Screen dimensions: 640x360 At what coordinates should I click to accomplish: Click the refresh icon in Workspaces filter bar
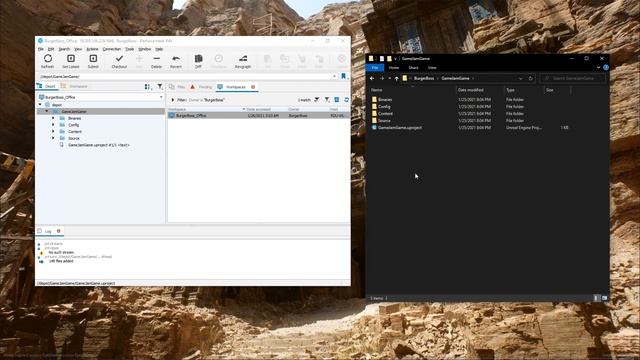click(x=347, y=100)
